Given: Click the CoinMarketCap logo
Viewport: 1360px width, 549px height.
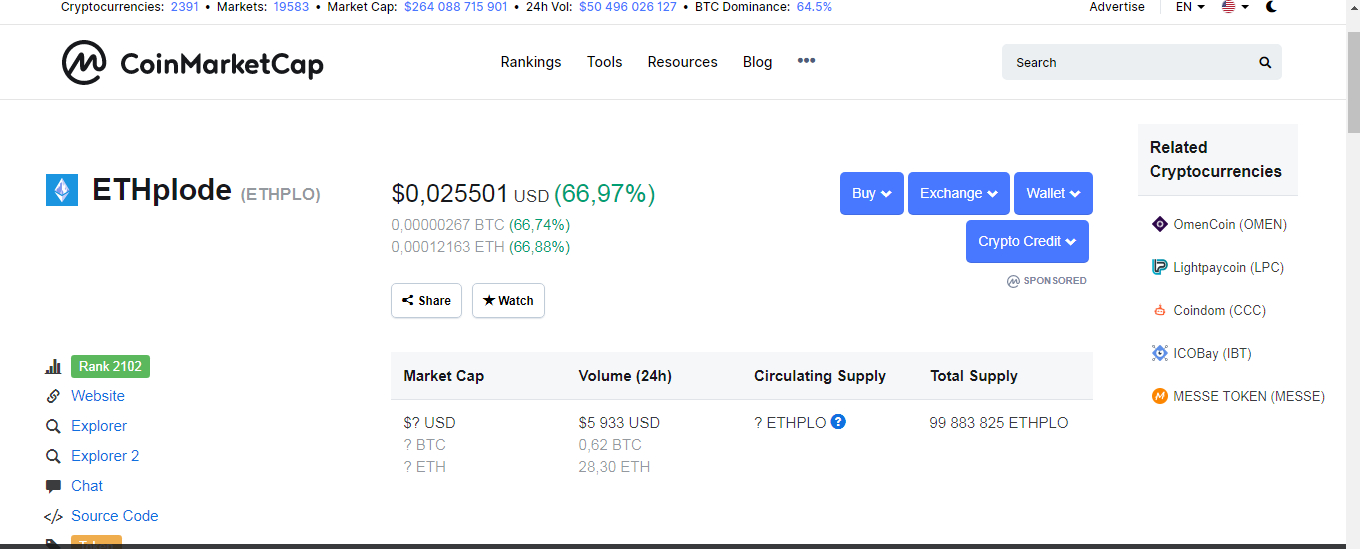Looking at the screenshot, I should pos(192,63).
